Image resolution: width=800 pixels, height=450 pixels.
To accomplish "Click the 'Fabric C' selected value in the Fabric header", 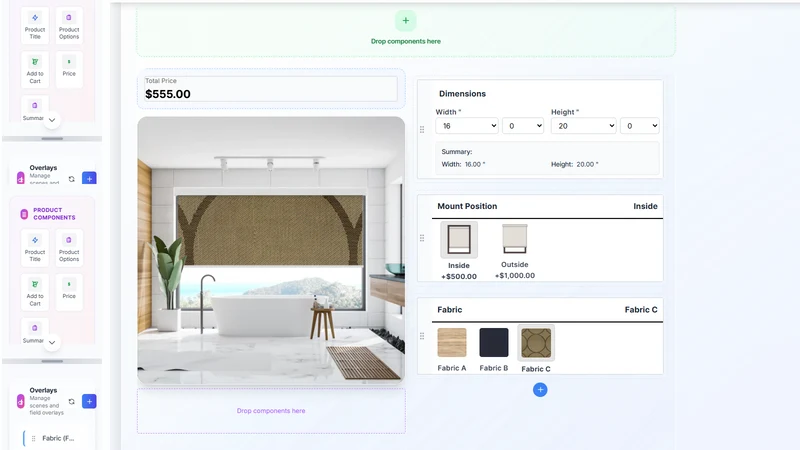I will pos(641,310).
